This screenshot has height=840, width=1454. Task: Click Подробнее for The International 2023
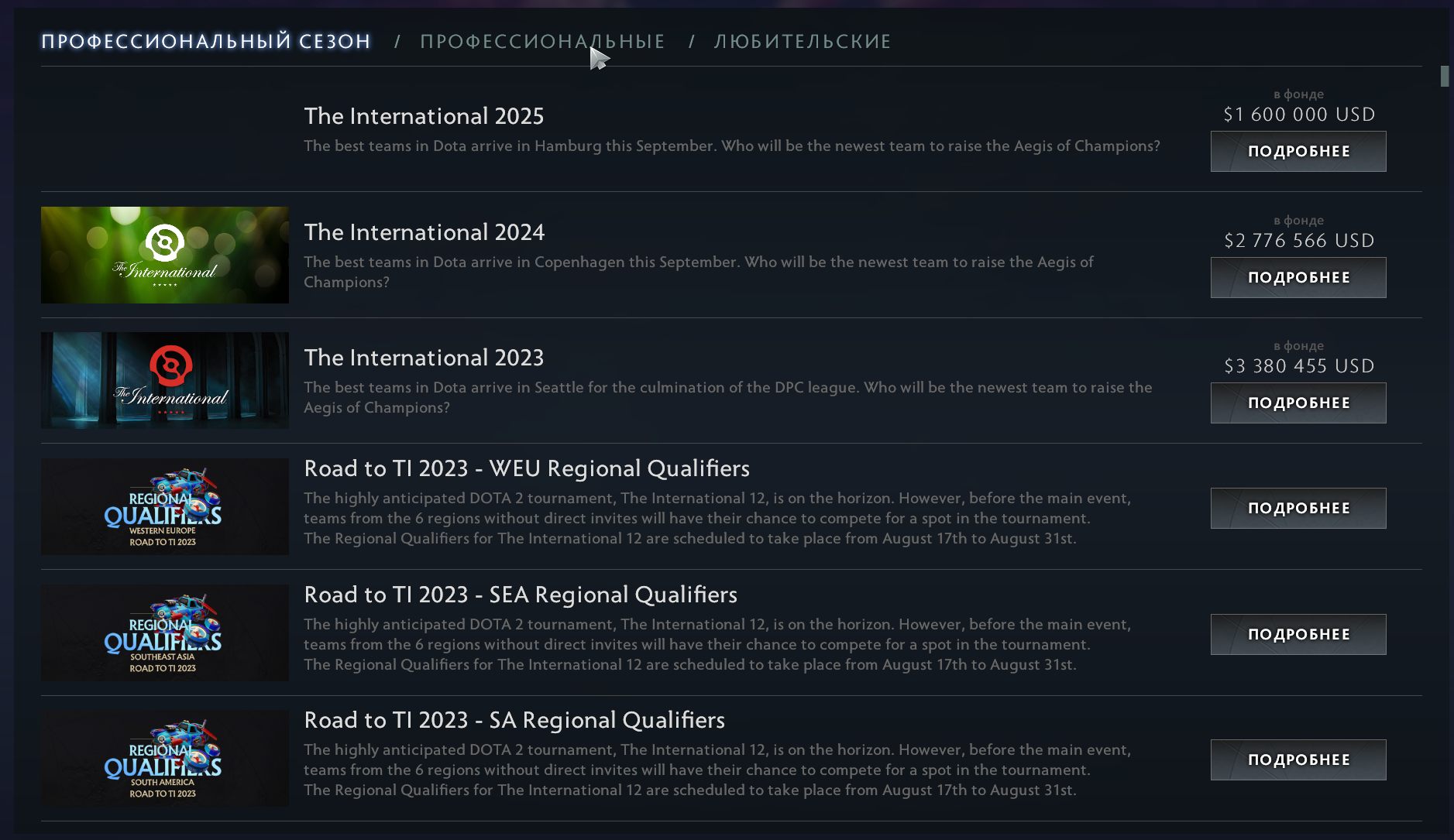click(1298, 403)
